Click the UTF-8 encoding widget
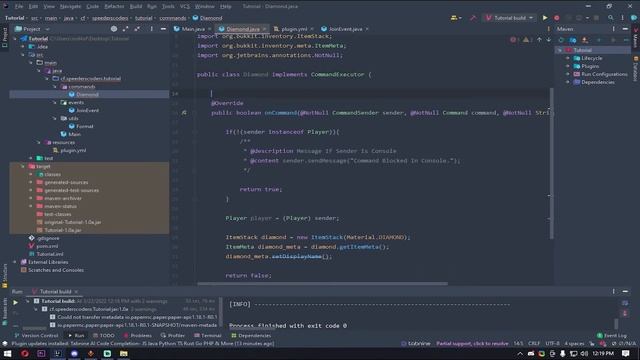This screenshot has height=360, width=640. [552, 344]
